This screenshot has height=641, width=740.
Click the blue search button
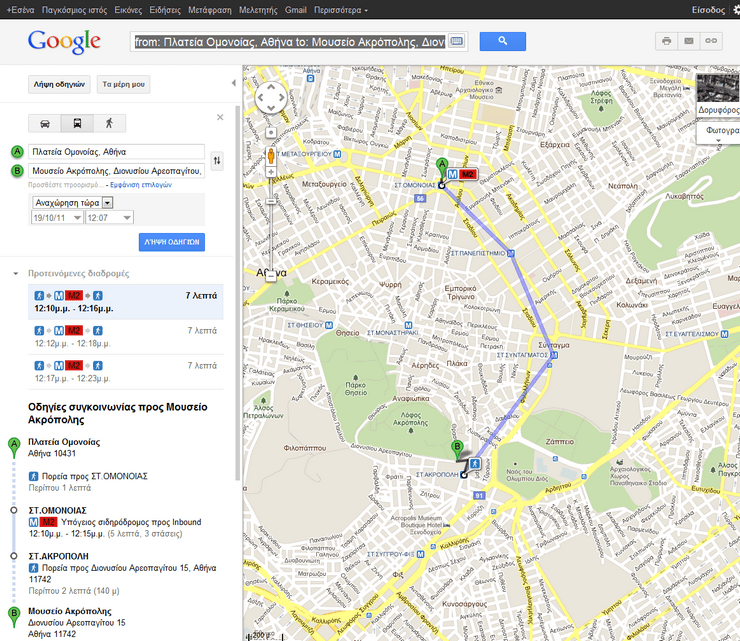pyautogui.click(x=503, y=42)
